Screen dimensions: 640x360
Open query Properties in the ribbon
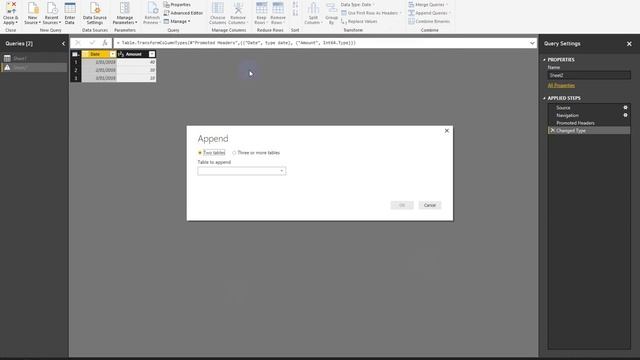click(177, 4)
